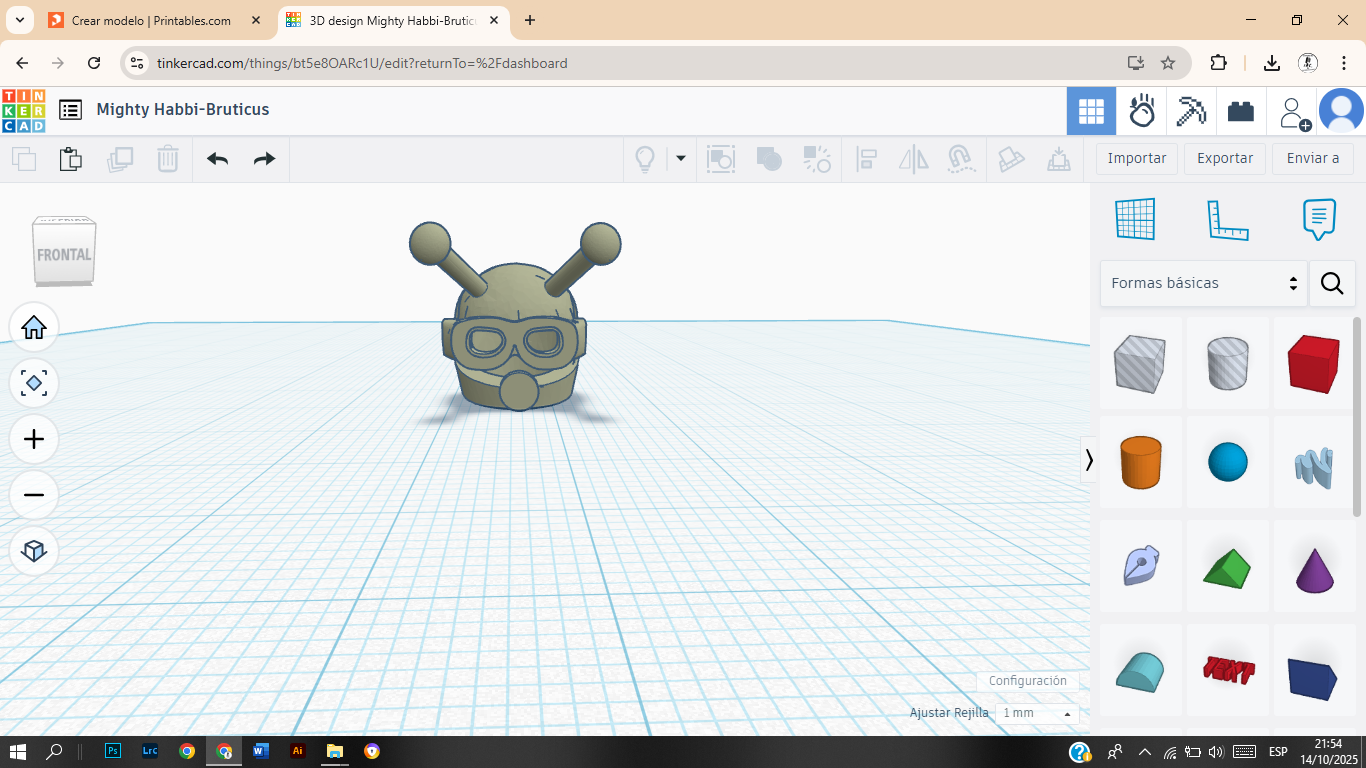Collapse the shapes panel arrow
This screenshot has height=768, width=1366.
1089,460
